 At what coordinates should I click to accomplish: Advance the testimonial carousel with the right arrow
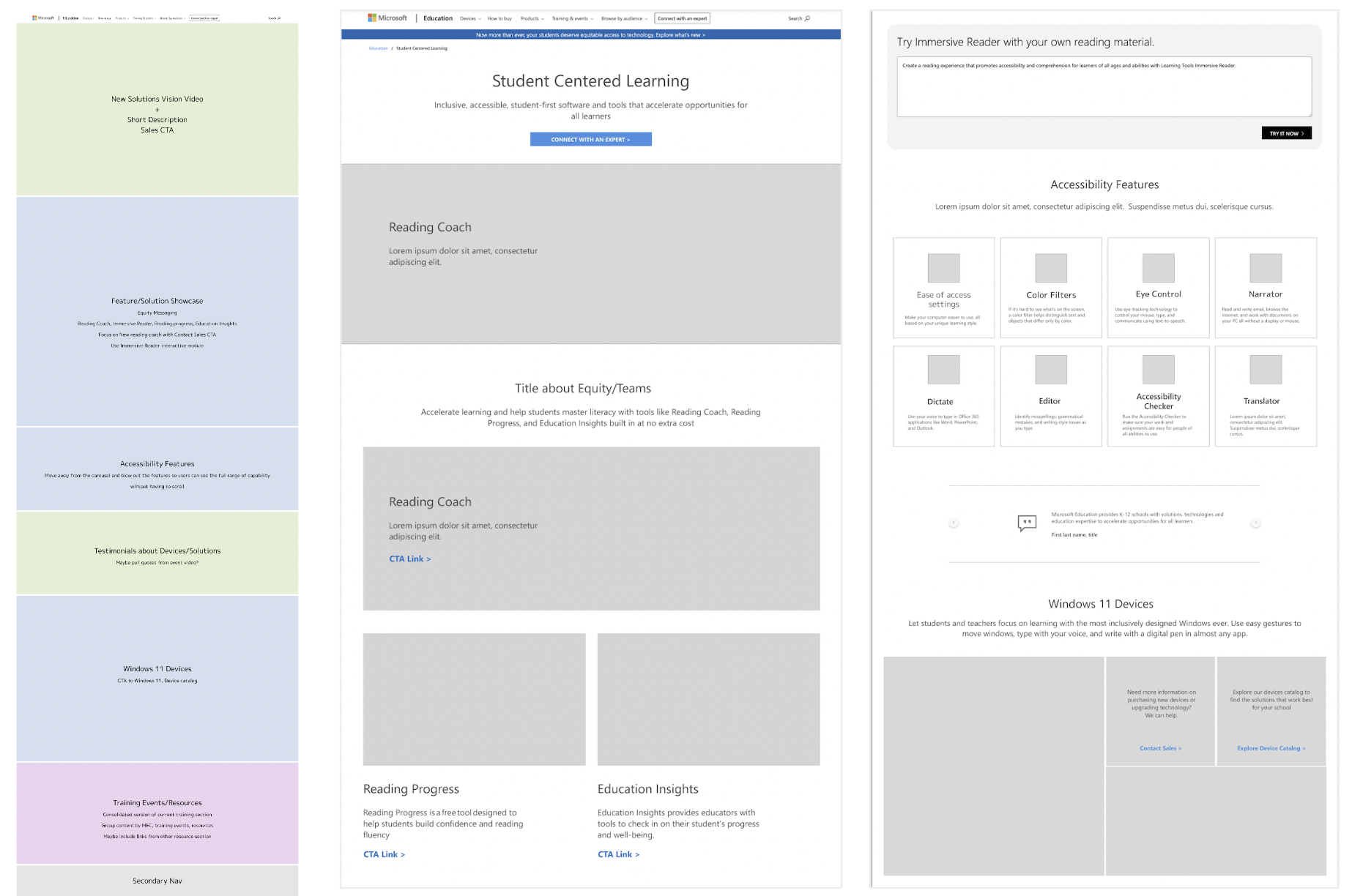click(1255, 523)
